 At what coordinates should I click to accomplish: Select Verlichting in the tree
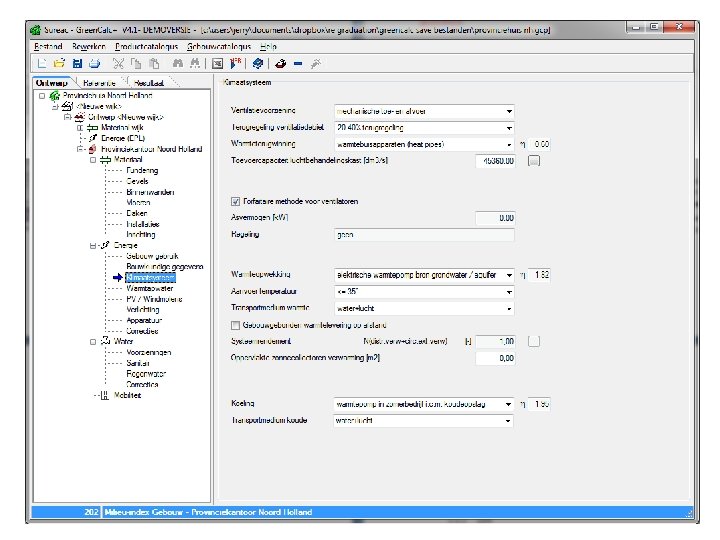143,309
